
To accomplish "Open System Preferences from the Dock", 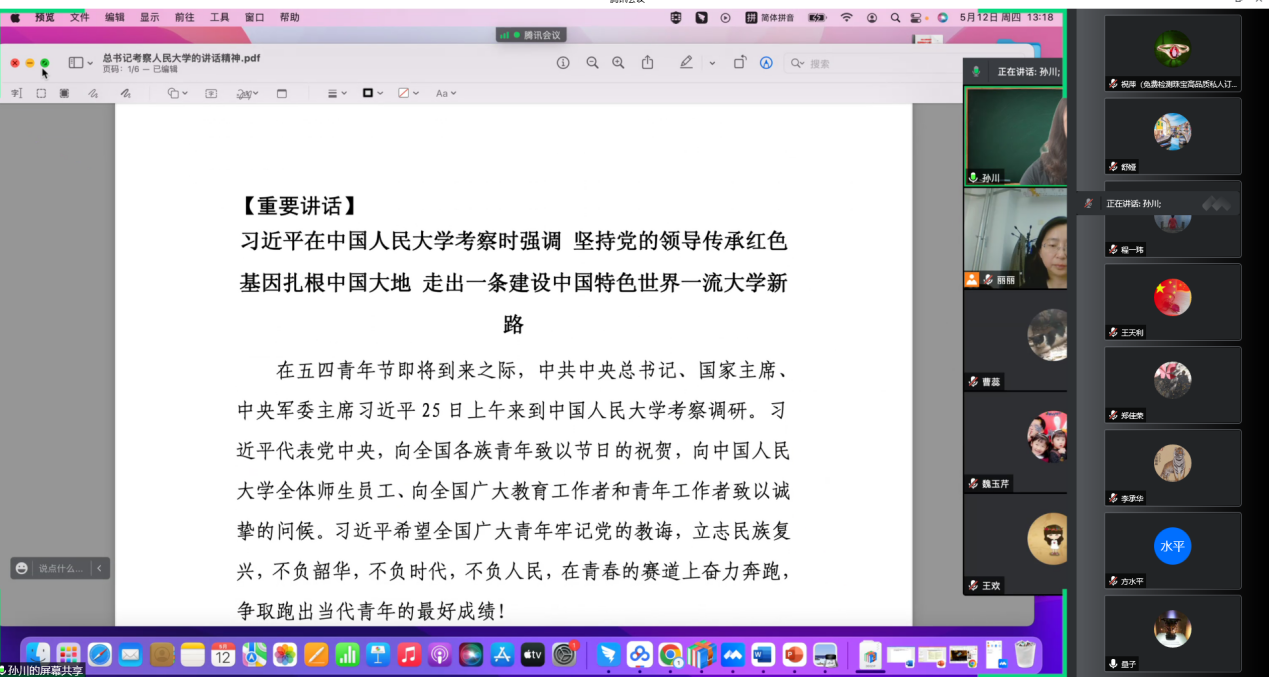I will pos(565,654).
